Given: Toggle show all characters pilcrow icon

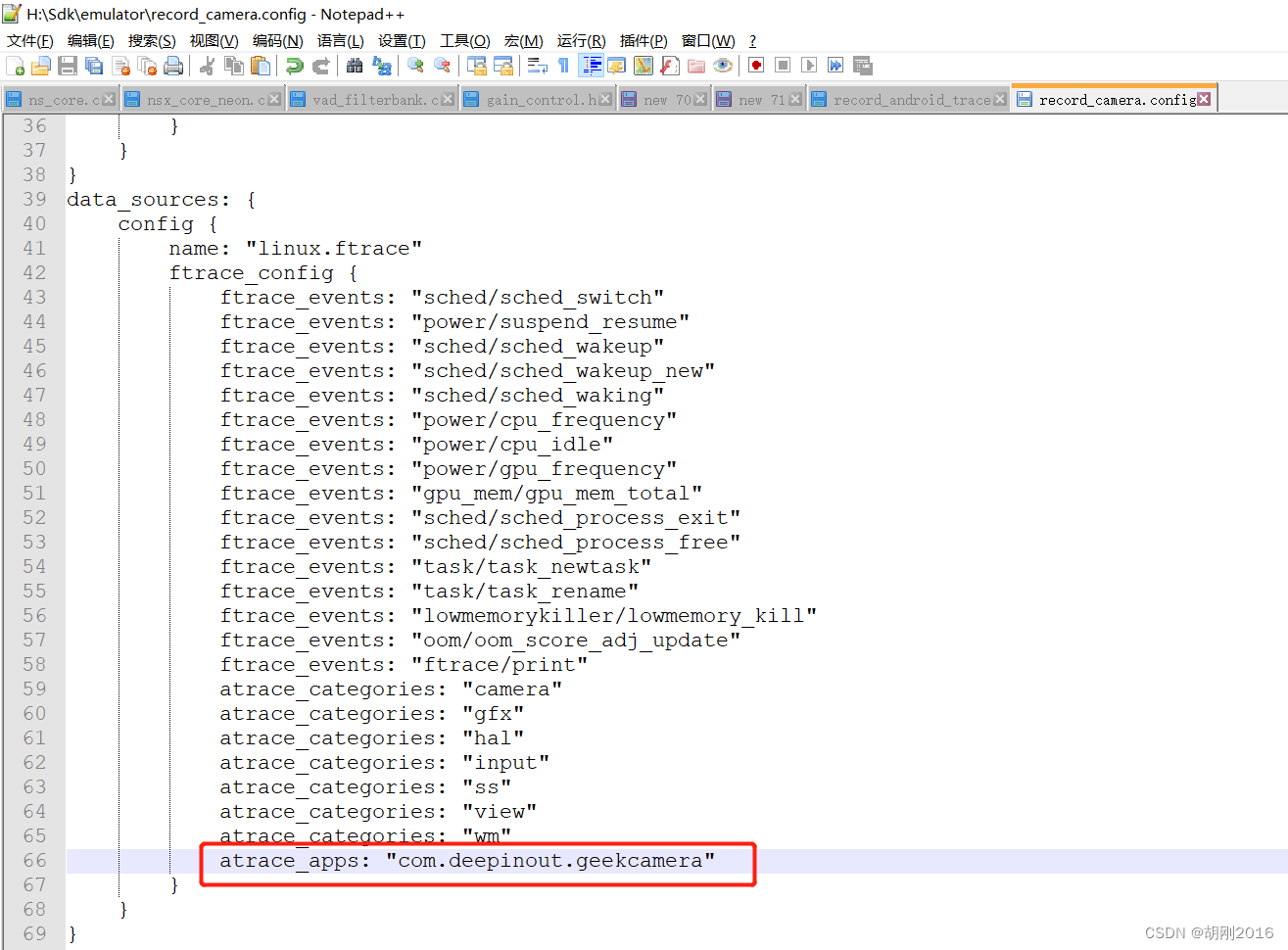Looking at the screenshot, I should 563,66.
